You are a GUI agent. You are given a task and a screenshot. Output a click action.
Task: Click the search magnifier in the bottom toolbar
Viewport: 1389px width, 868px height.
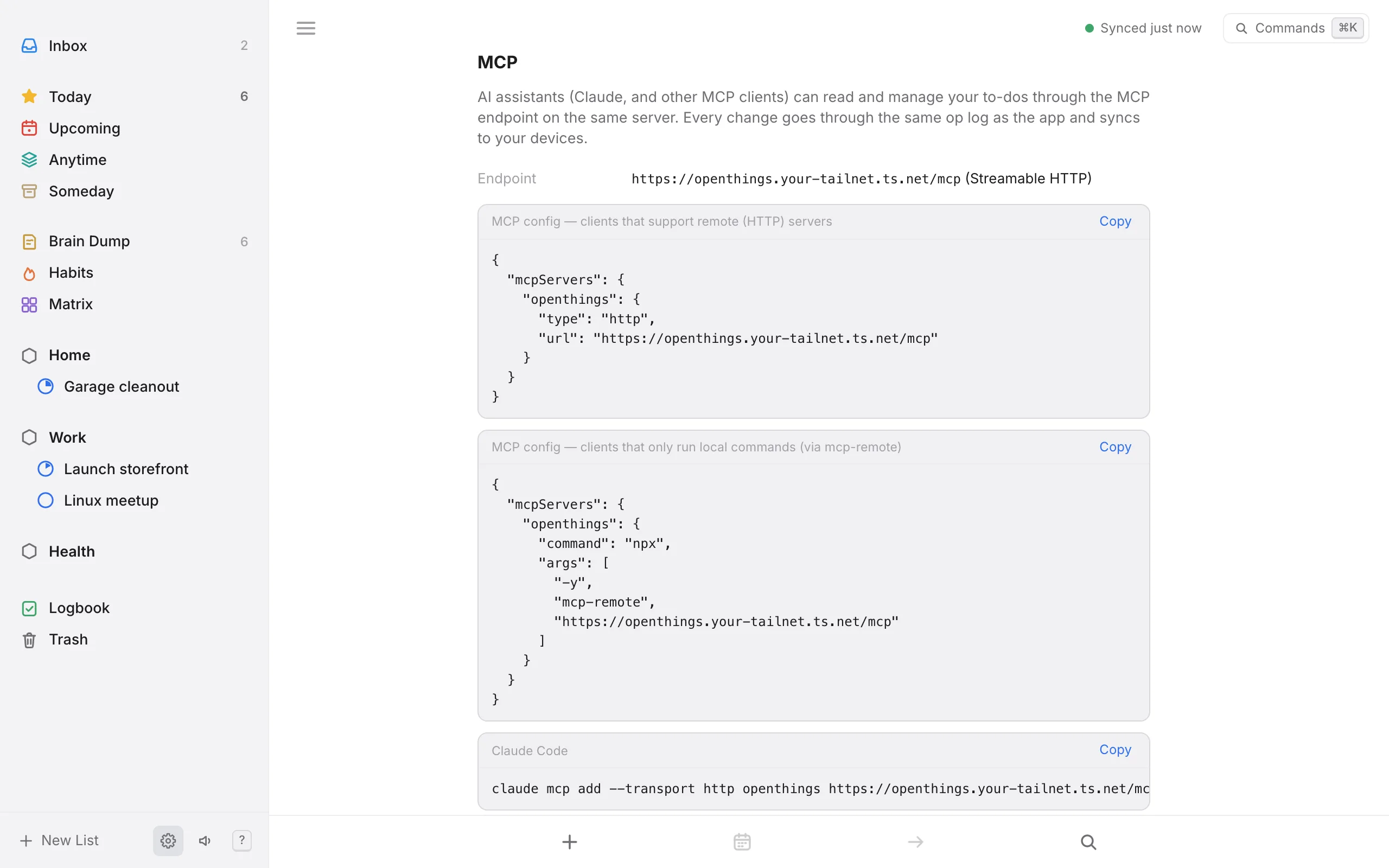point(1088,841)
